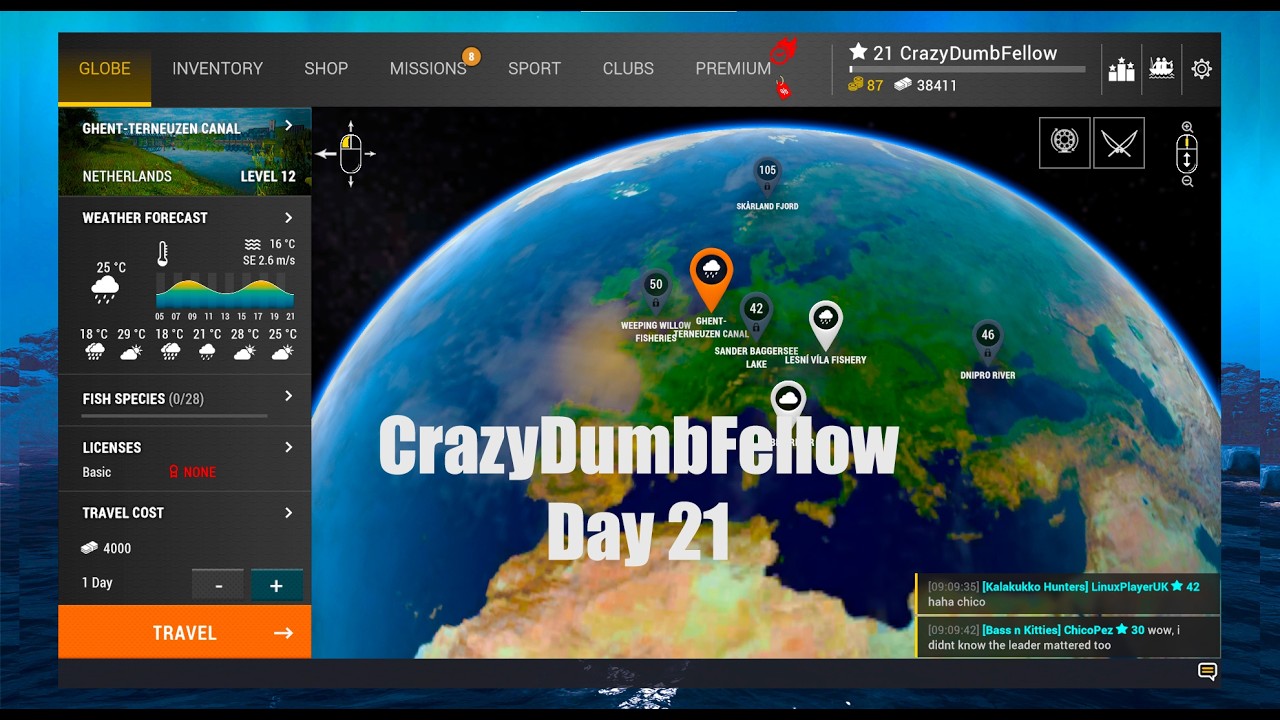The image size is (1280, 720).
Task: Click the silver cash balance icon
Action: 903,85
